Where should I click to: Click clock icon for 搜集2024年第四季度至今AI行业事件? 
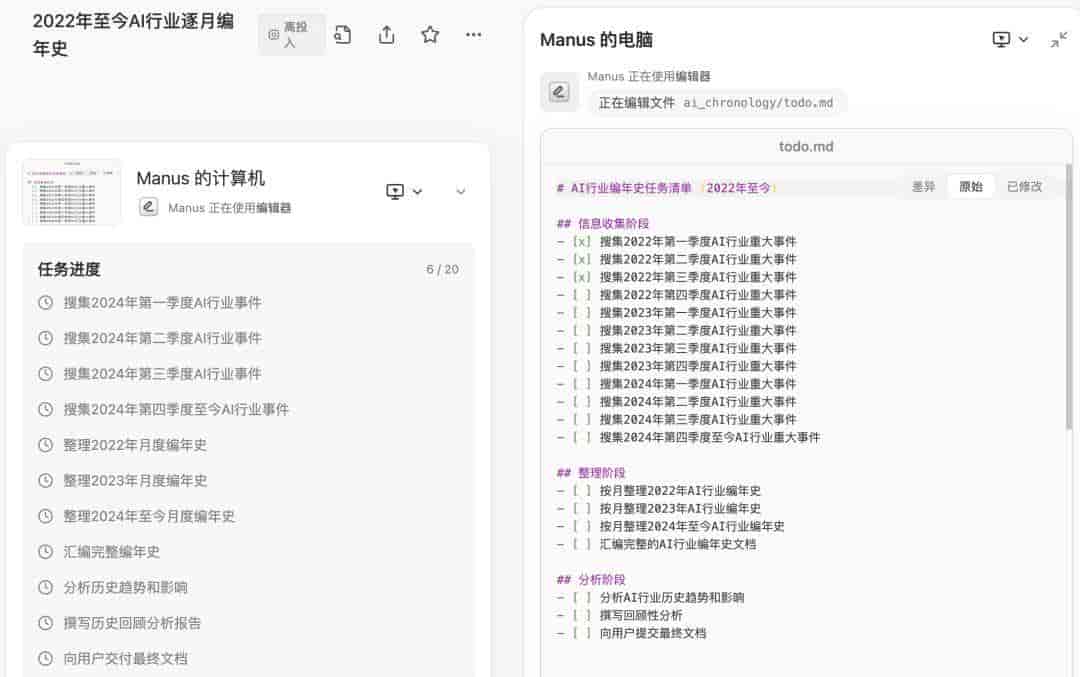tap(45, 409)
